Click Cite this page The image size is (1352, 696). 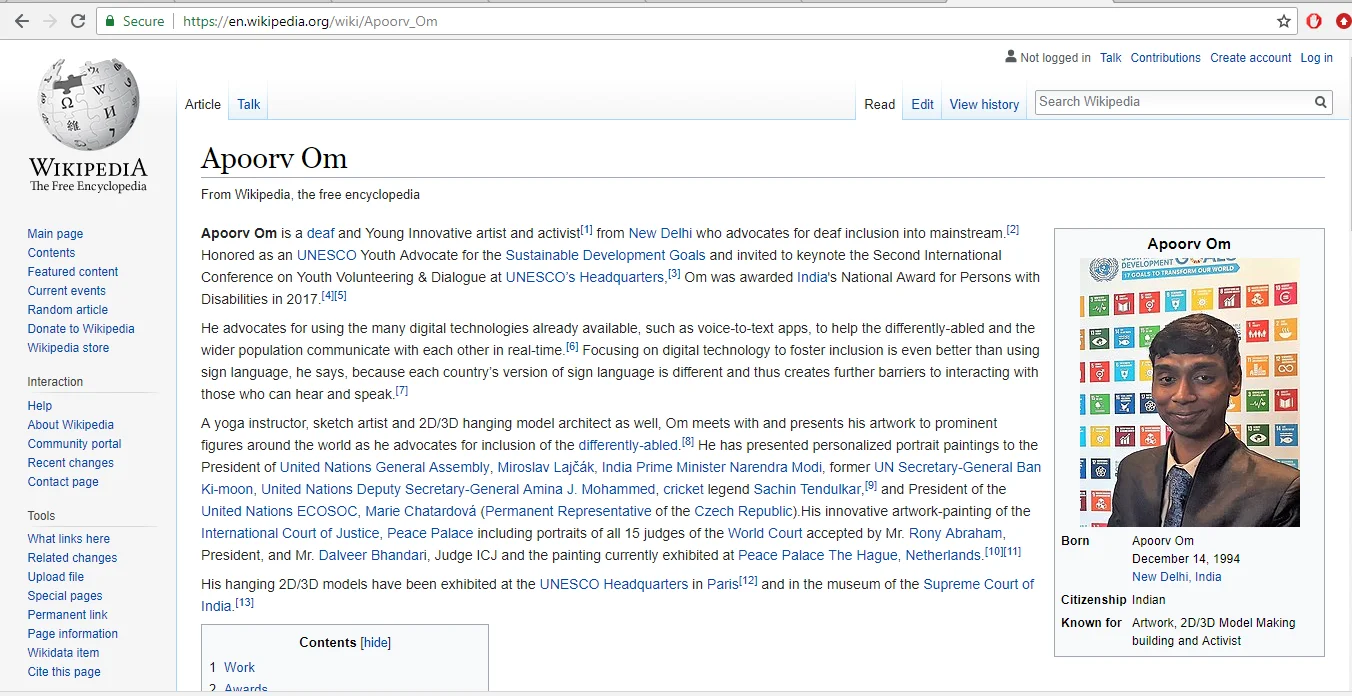click(64, 672)
